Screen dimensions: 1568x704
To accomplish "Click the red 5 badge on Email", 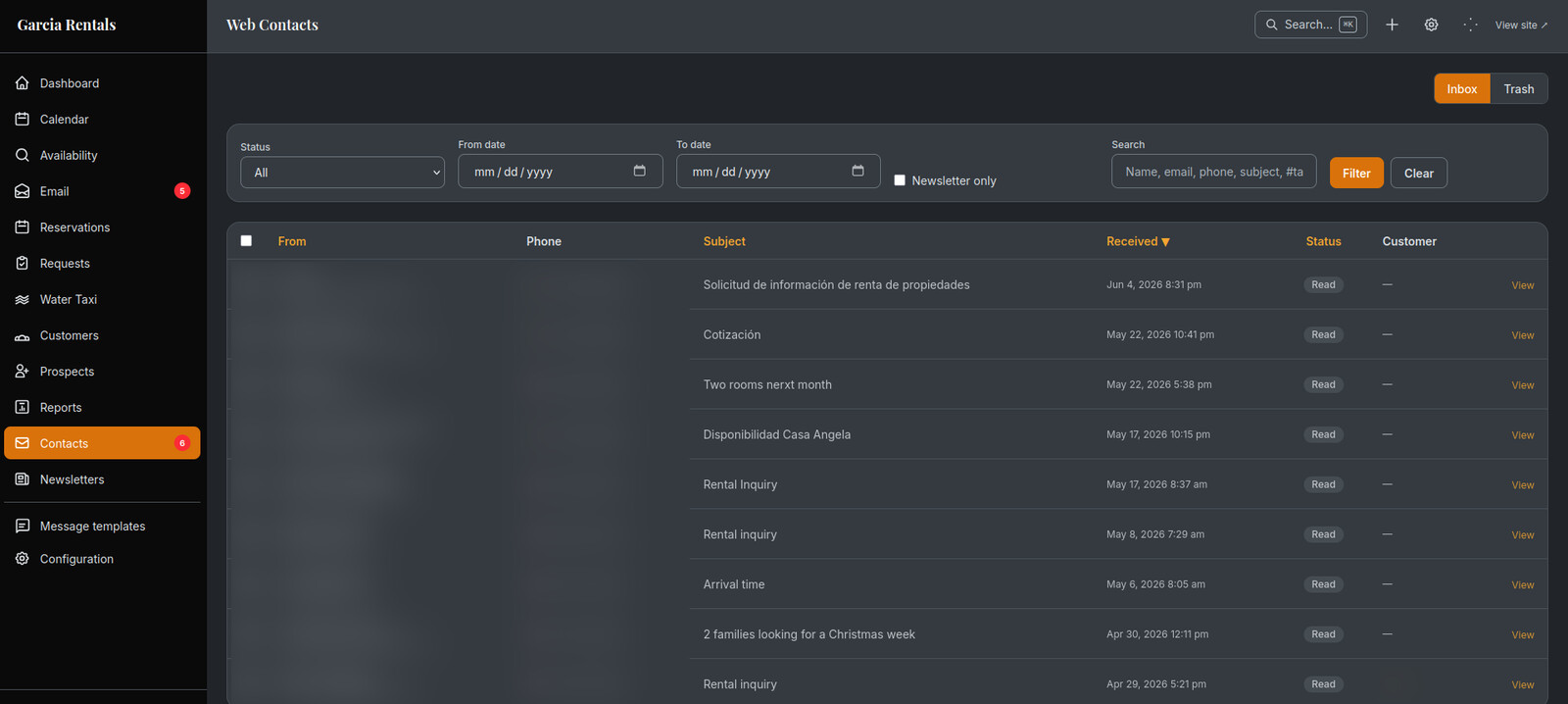I will pyautogui.click(x=182, y=191).
